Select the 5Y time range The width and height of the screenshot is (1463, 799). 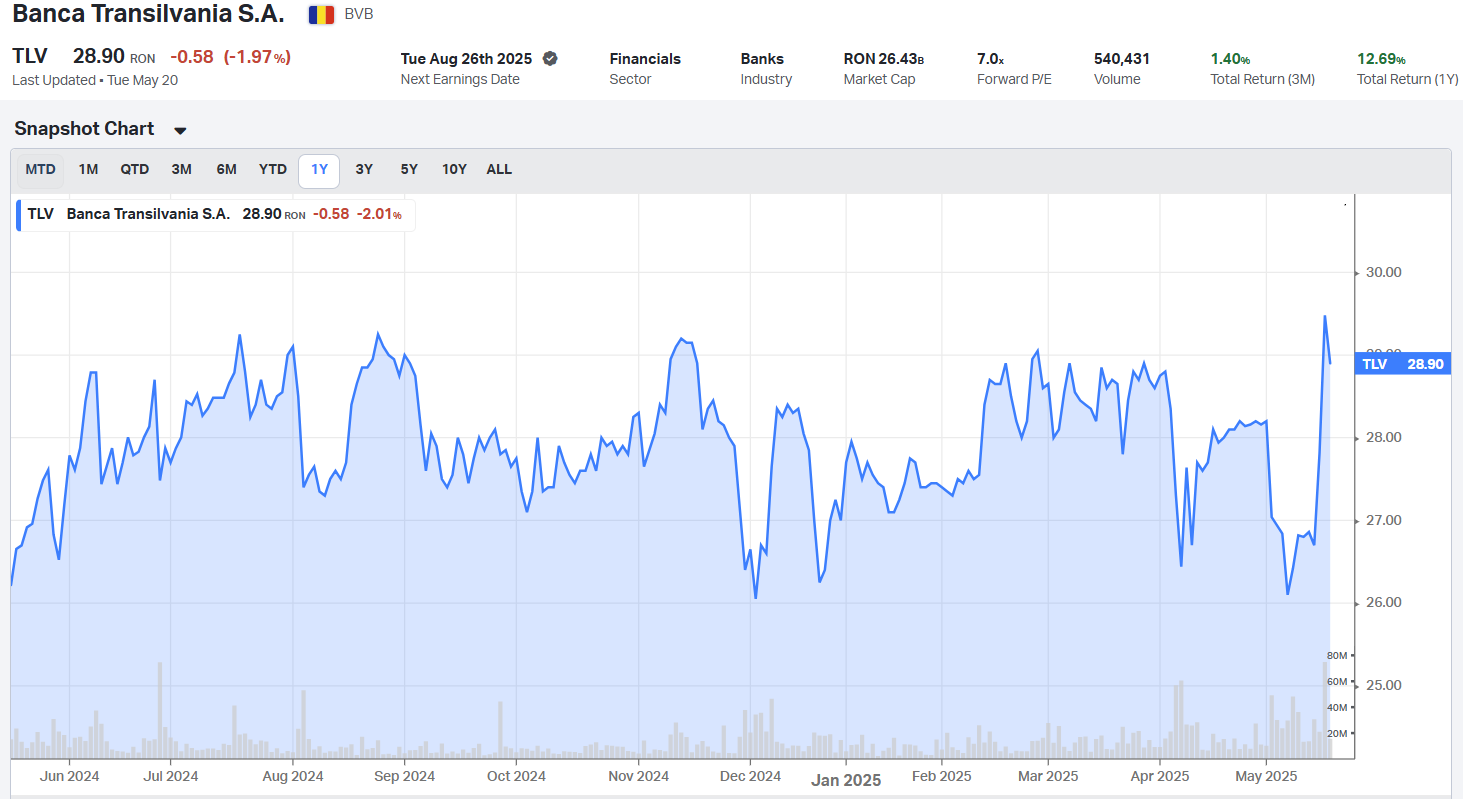click(409, 170)
